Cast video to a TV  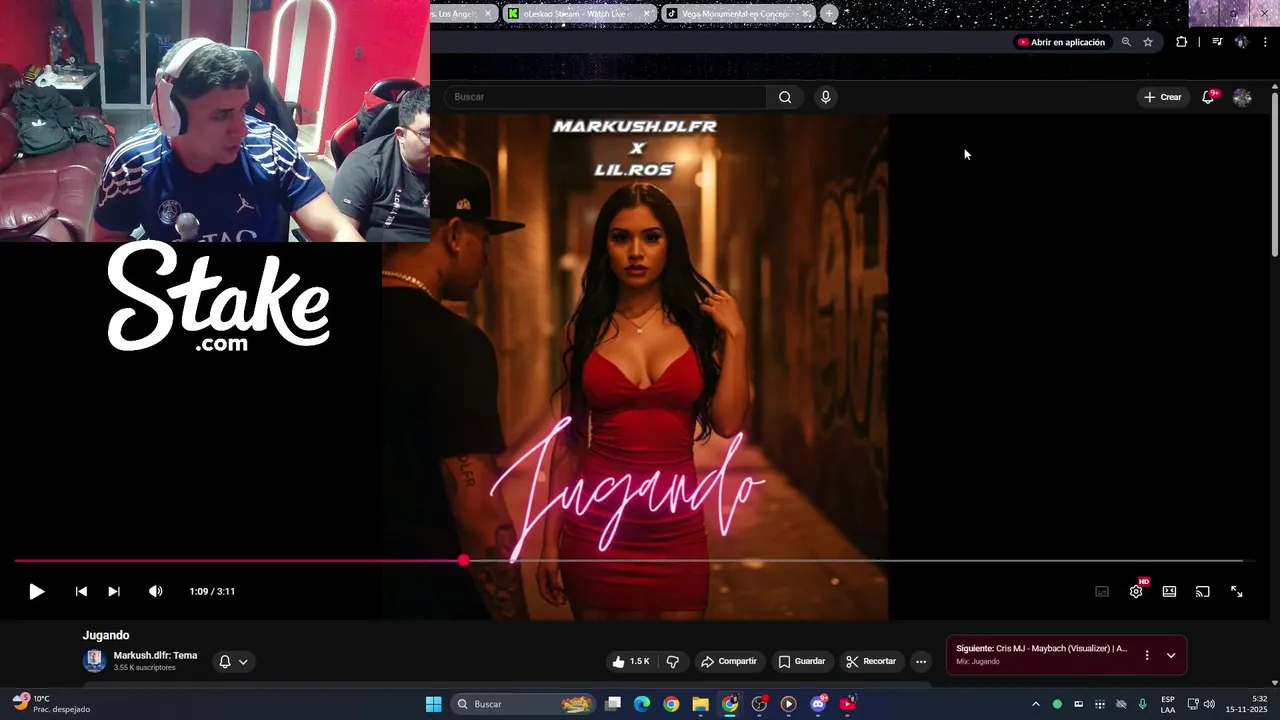[1203, 591]
